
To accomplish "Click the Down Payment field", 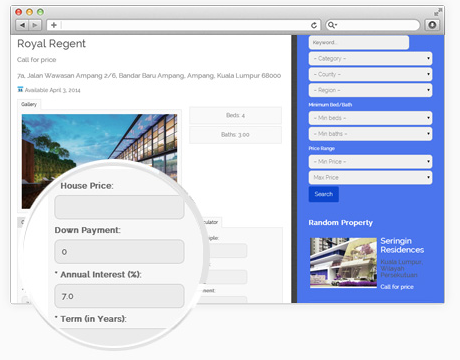I will coord(119,252).
